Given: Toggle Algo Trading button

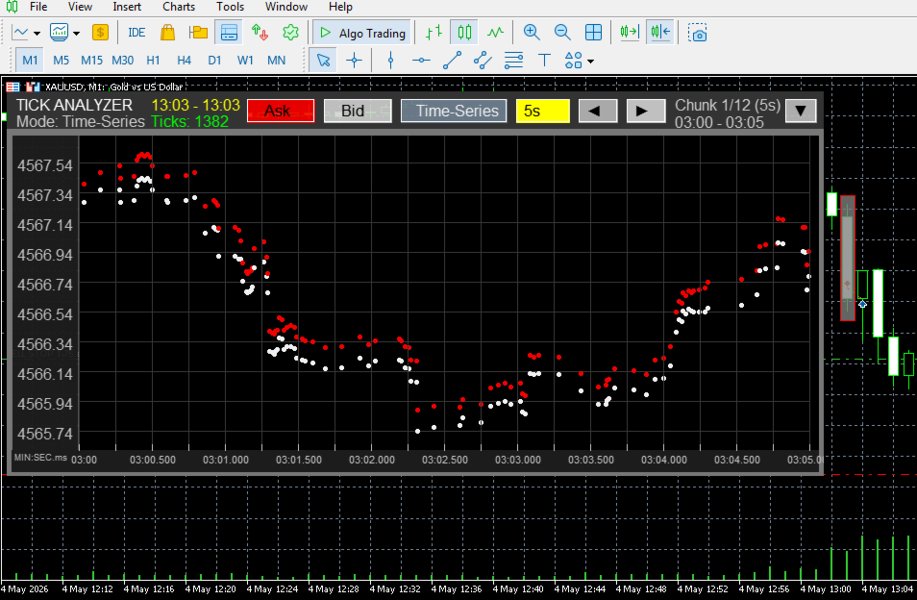Looking at the screenshot, I should tap(363, 33).
